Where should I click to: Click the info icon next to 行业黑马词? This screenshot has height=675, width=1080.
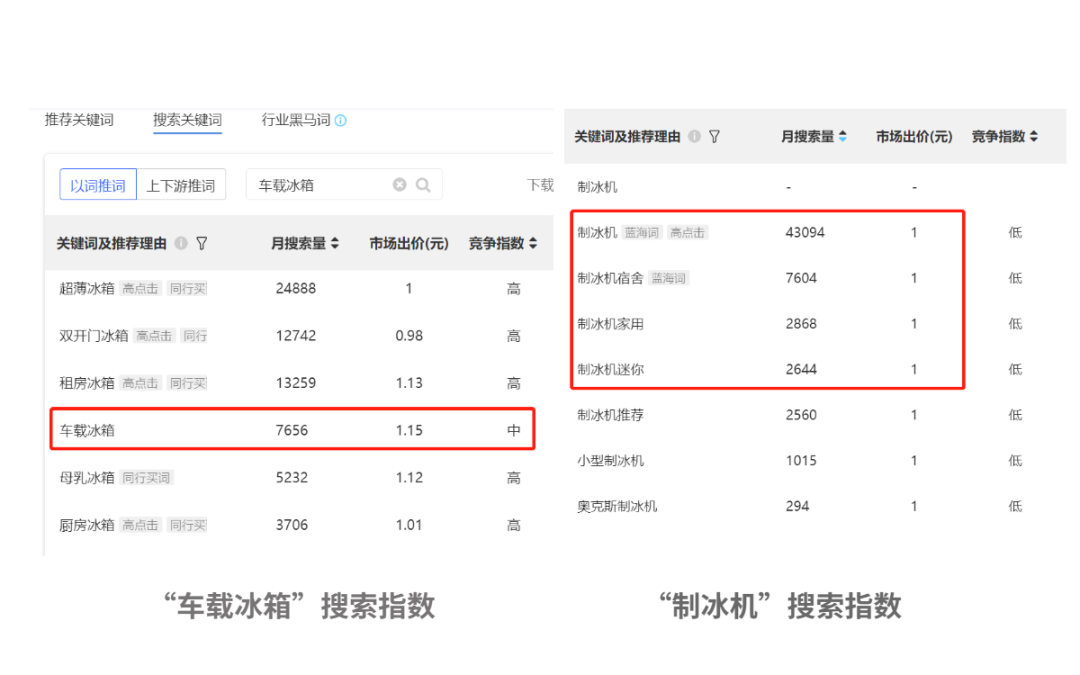coord(342,119)
